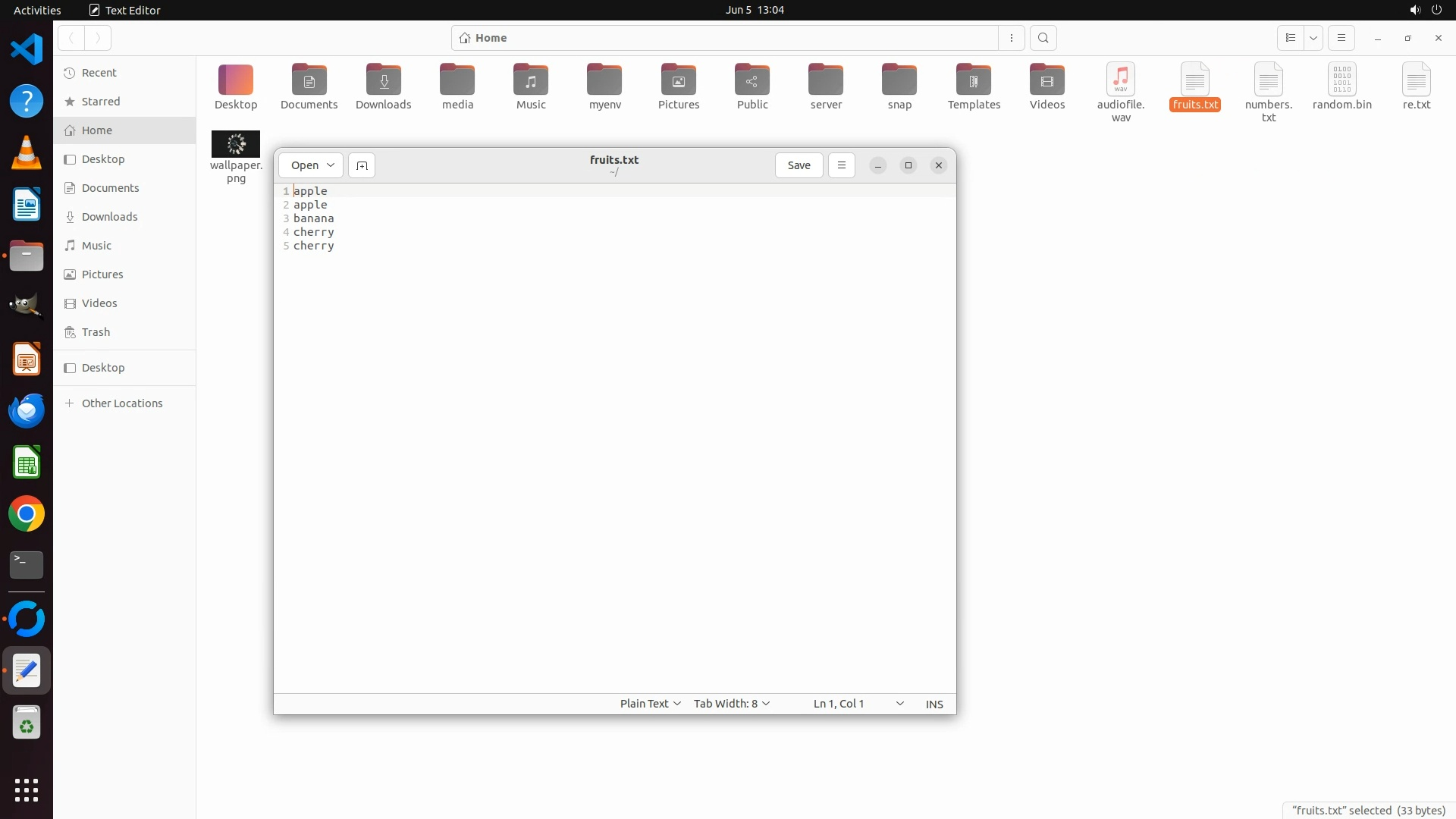This screenshot has width=1456, height=819.
Task: Open the system volume indicator
Action: (1414, 10)
